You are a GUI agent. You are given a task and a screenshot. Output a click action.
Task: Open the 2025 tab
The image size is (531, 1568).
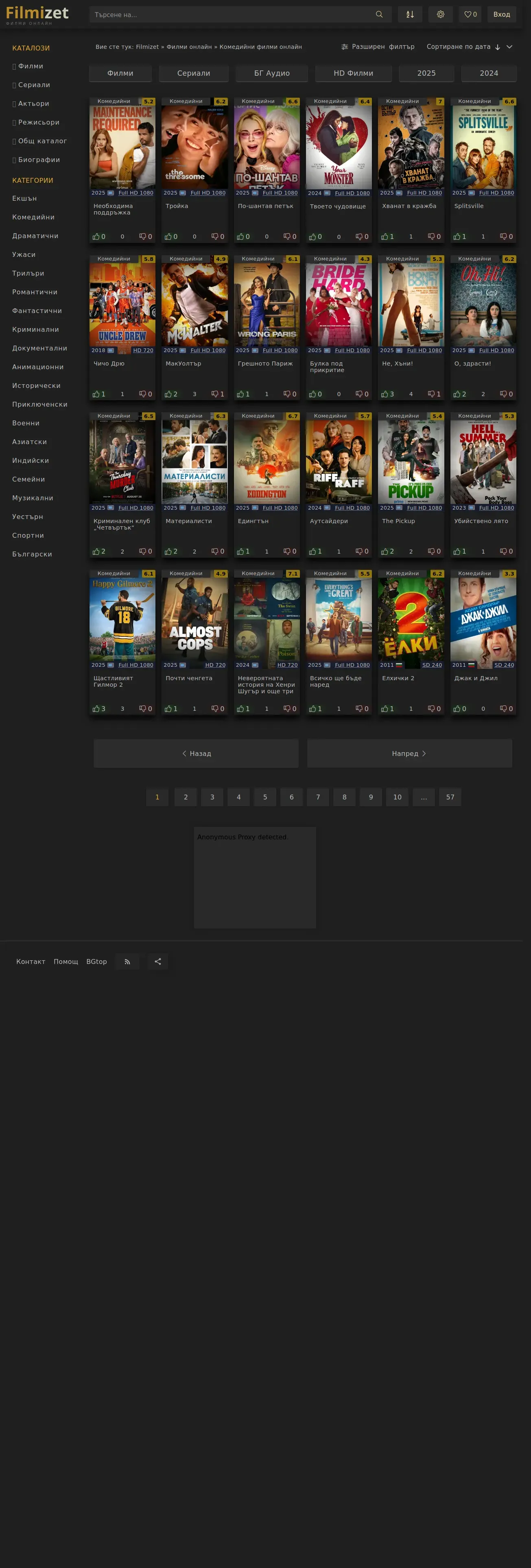click(x=426, y=73)
